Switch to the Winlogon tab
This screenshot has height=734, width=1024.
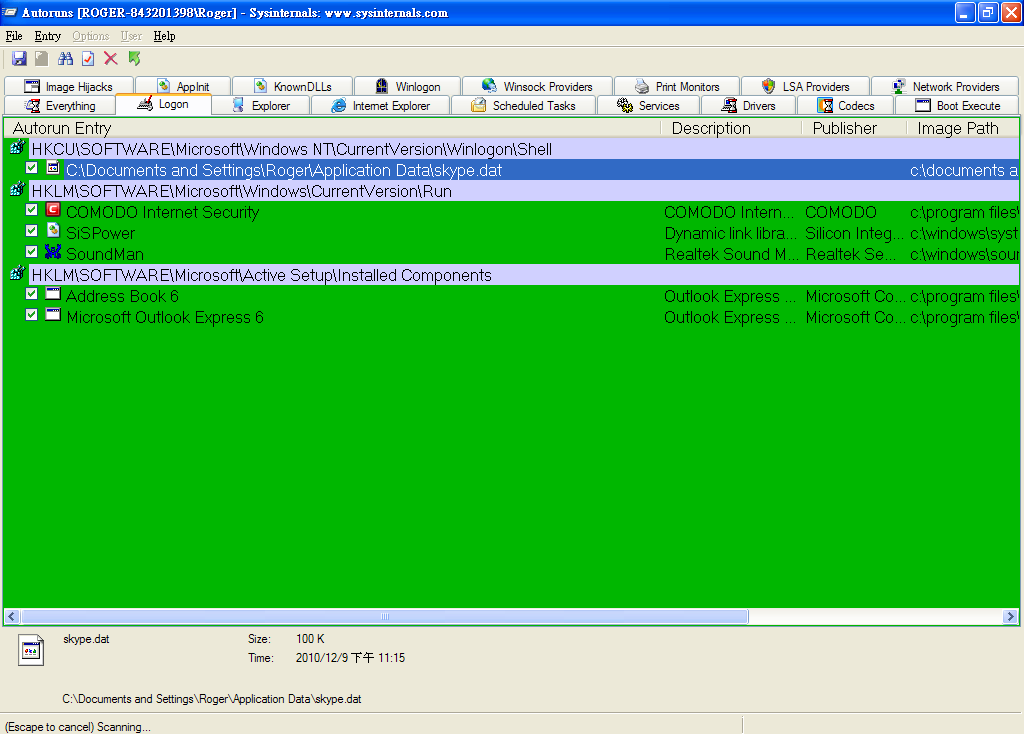(408, 86)
